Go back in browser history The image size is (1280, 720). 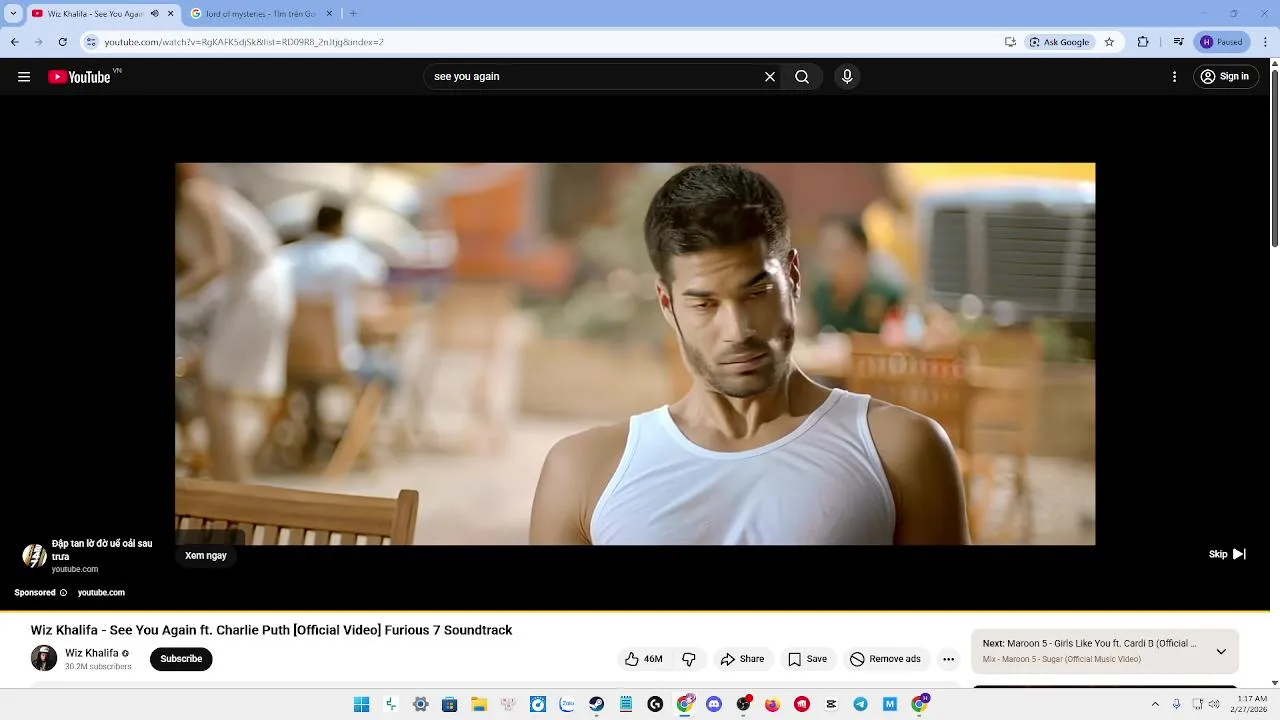(x=14, y=42)
